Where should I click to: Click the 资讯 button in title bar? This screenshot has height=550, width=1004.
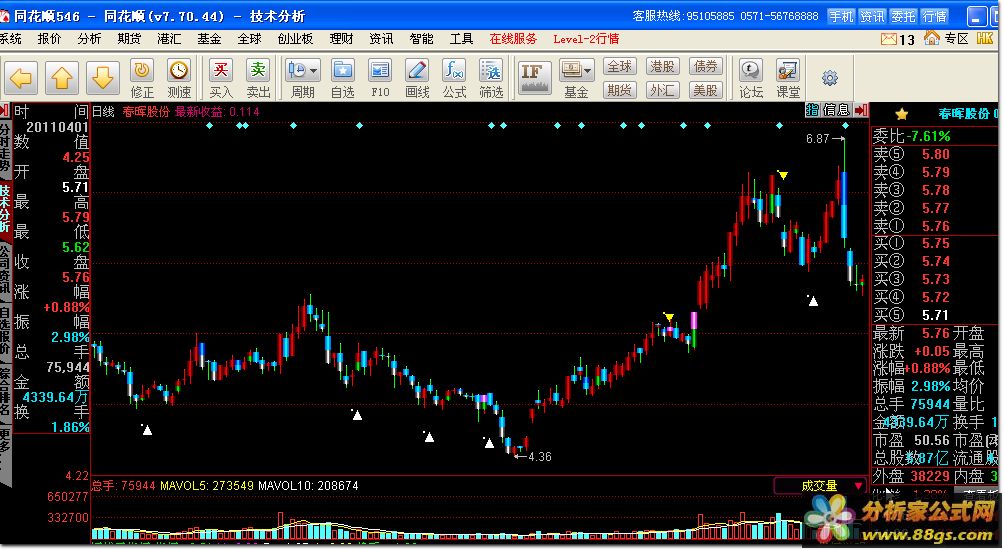pyautogui.click(x=872, y=16)
